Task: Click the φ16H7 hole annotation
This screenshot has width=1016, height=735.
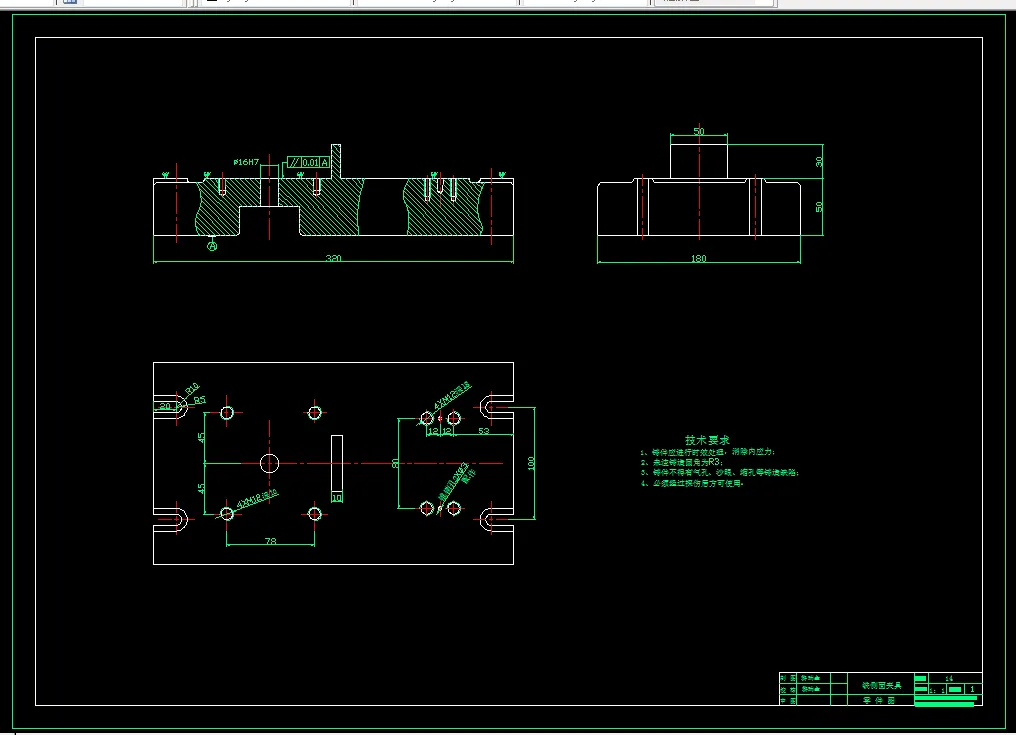Action: click(246, 162)
